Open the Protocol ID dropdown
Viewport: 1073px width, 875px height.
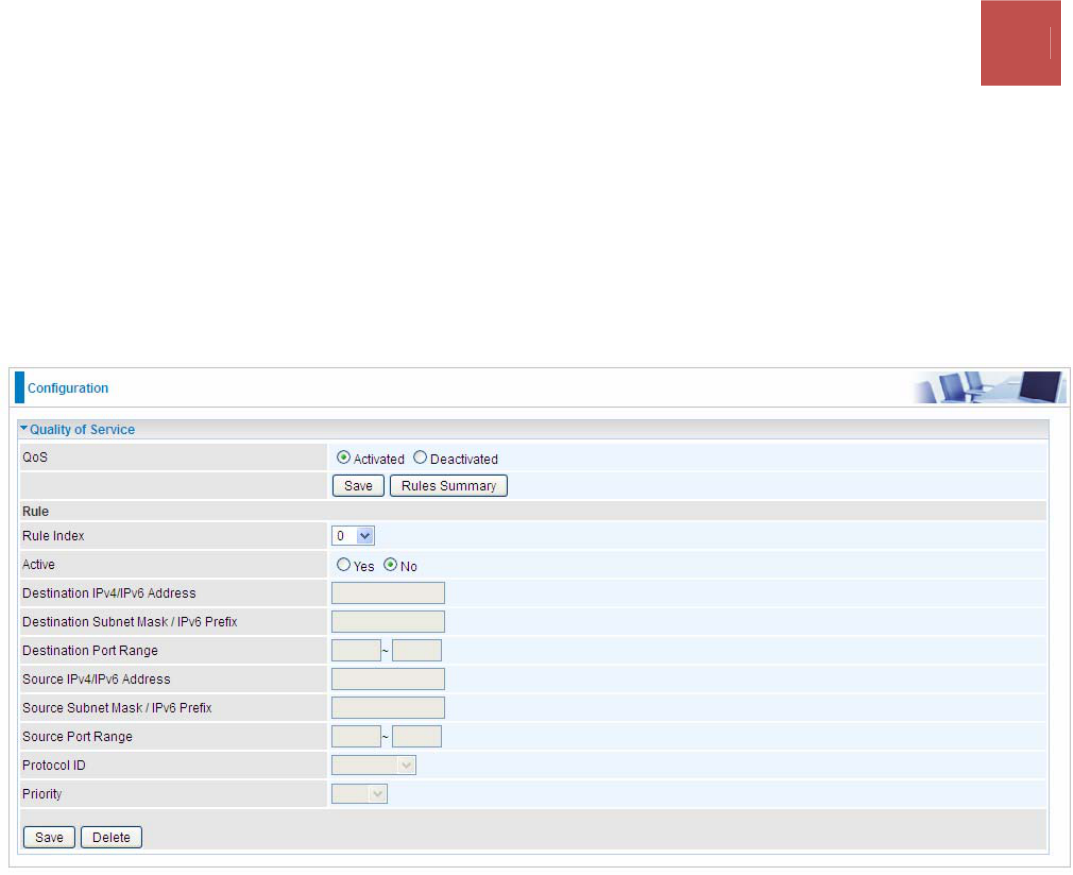pyautogui.click(x=373, y=766)
